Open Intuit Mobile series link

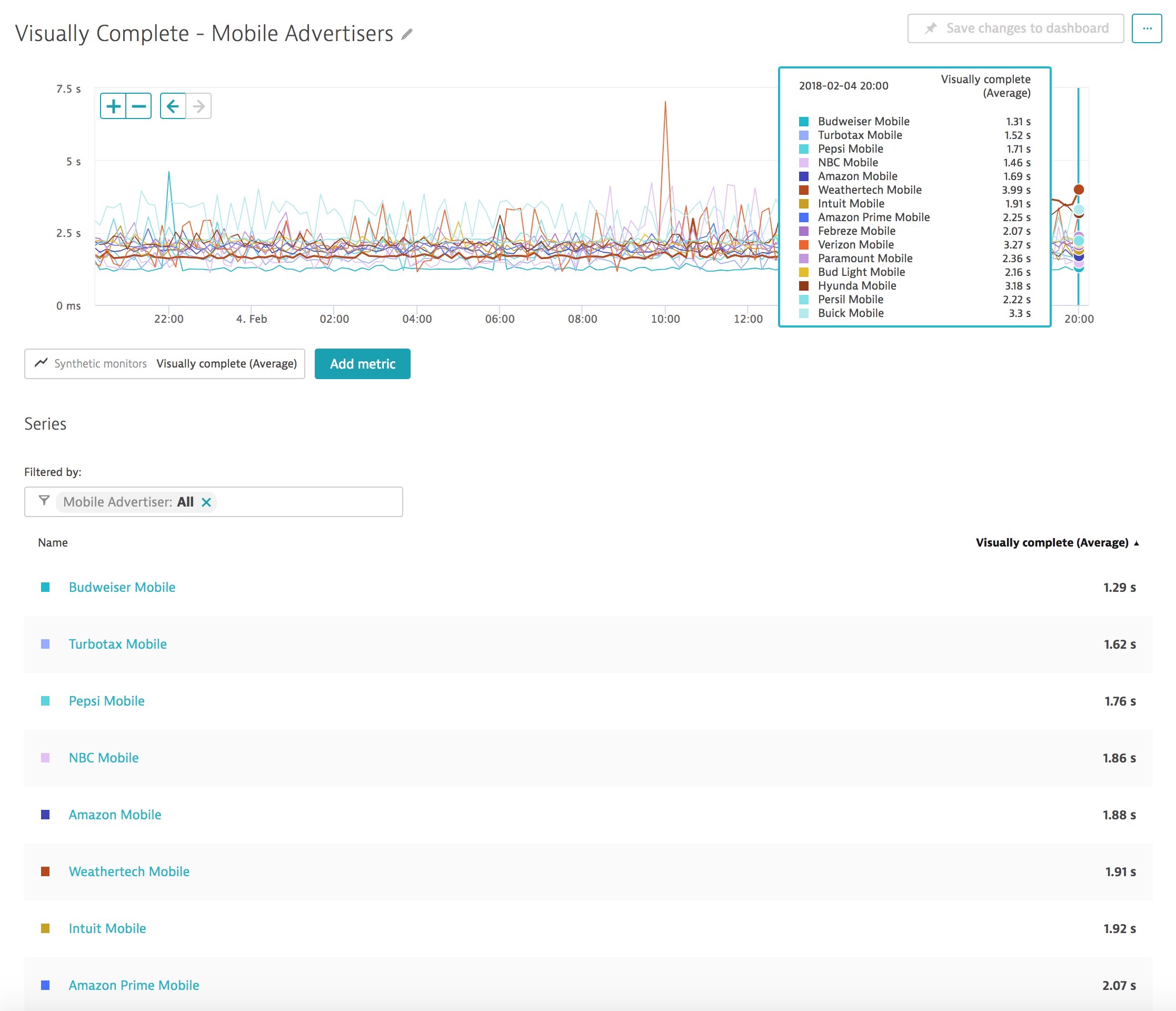107,928
